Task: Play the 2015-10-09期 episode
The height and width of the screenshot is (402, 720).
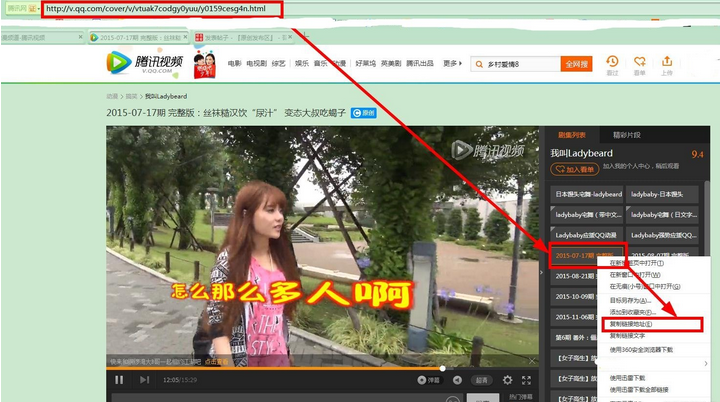Action: click(x=574, y=296)
